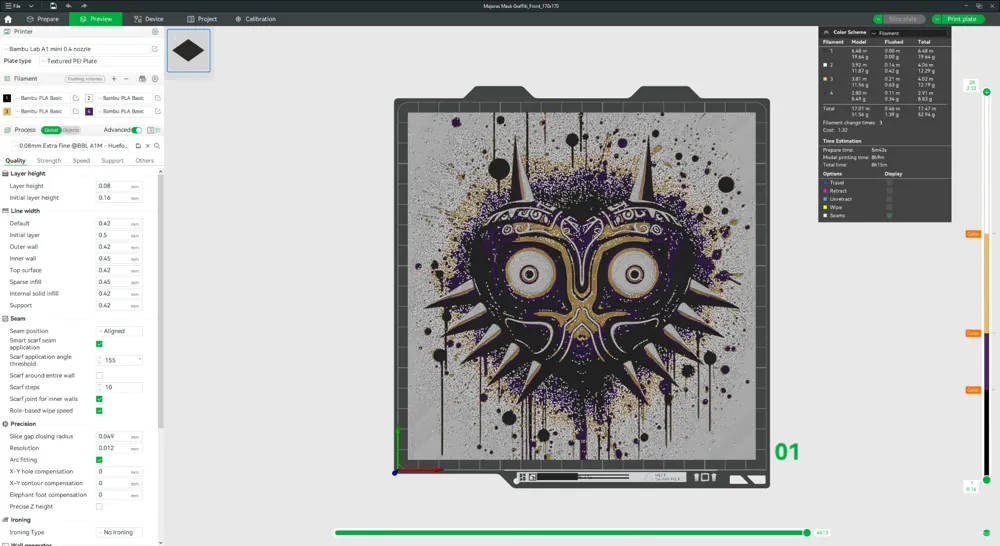This screenshot has width=1000, height=546.
Task: Open Filament settings gear icon
Action: 155,79
